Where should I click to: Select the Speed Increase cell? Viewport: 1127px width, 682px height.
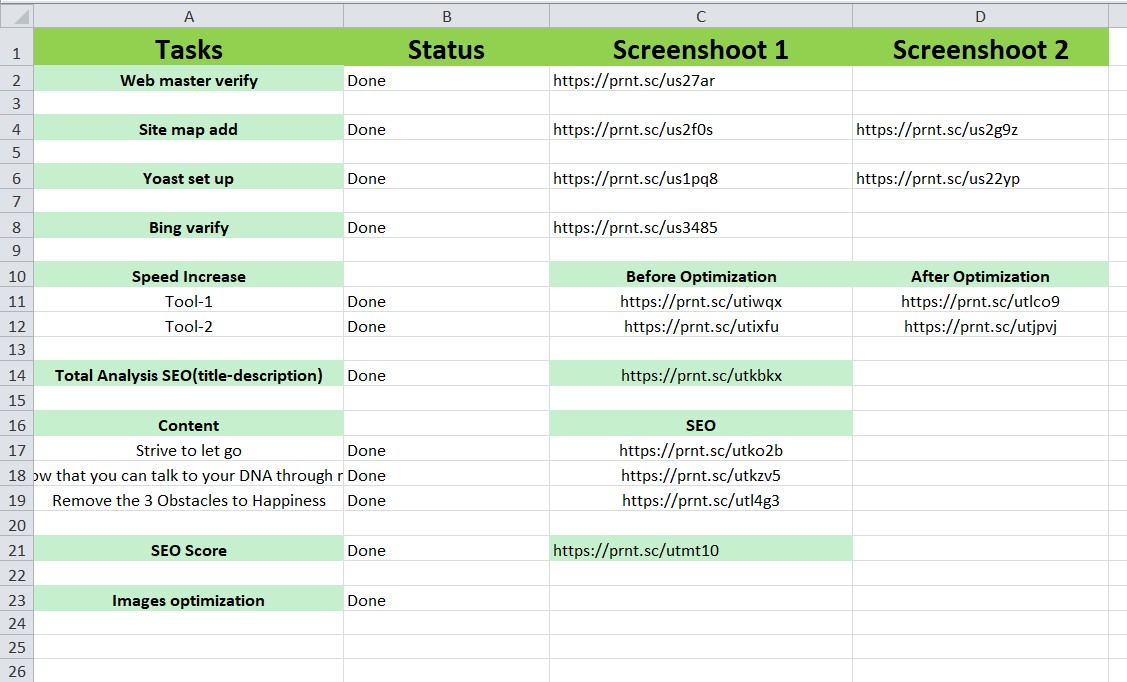pos(188,276)
